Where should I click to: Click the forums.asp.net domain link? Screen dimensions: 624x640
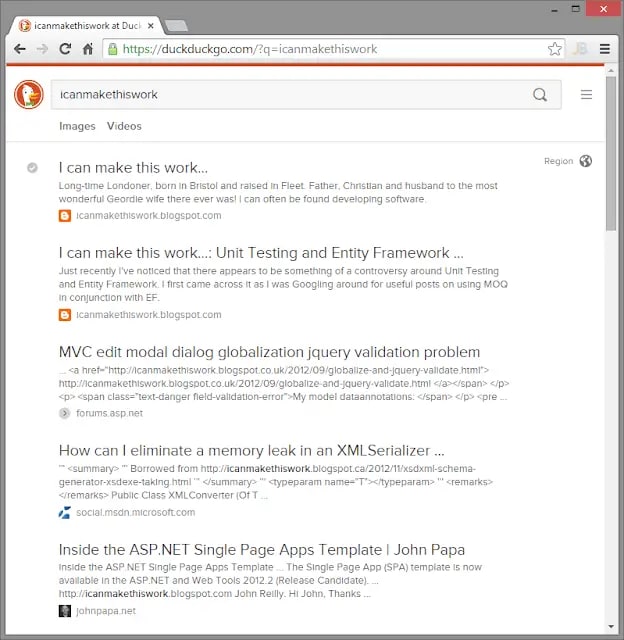point(109,413)
